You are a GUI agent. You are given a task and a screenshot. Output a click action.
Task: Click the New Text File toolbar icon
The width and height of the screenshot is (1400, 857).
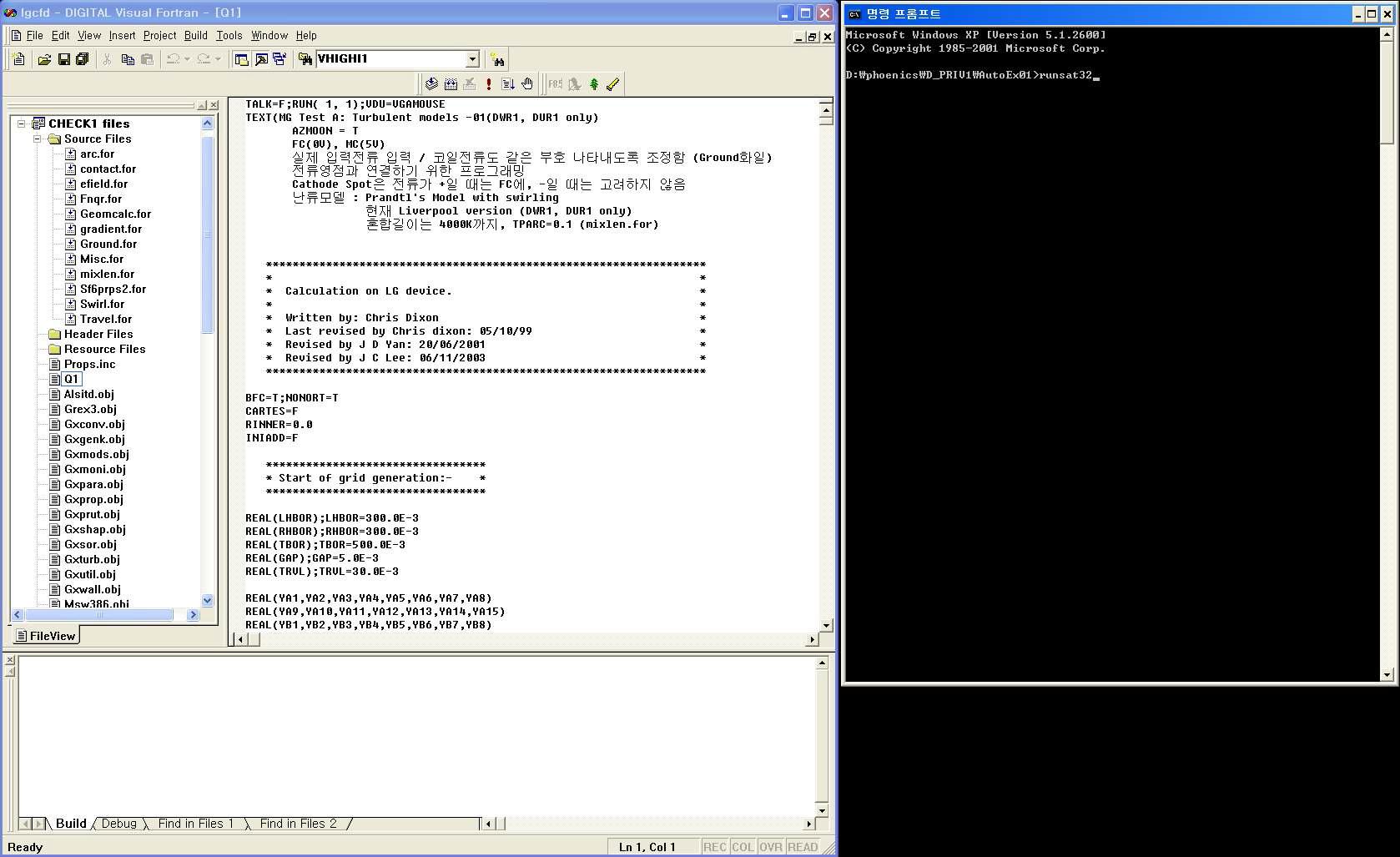19,59
